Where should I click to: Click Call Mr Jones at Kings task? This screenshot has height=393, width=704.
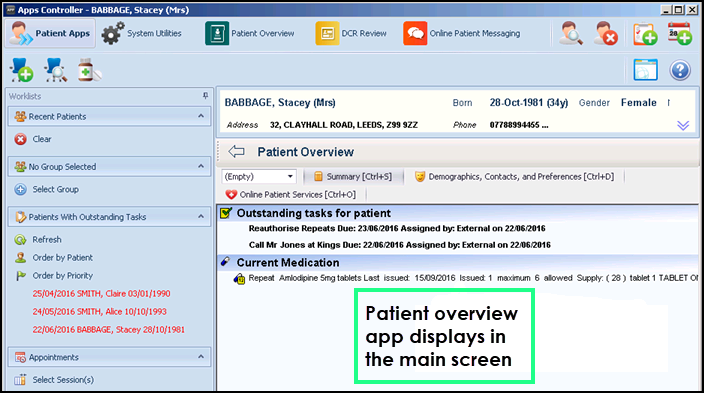pyautogui.click(x=400, y=245)
